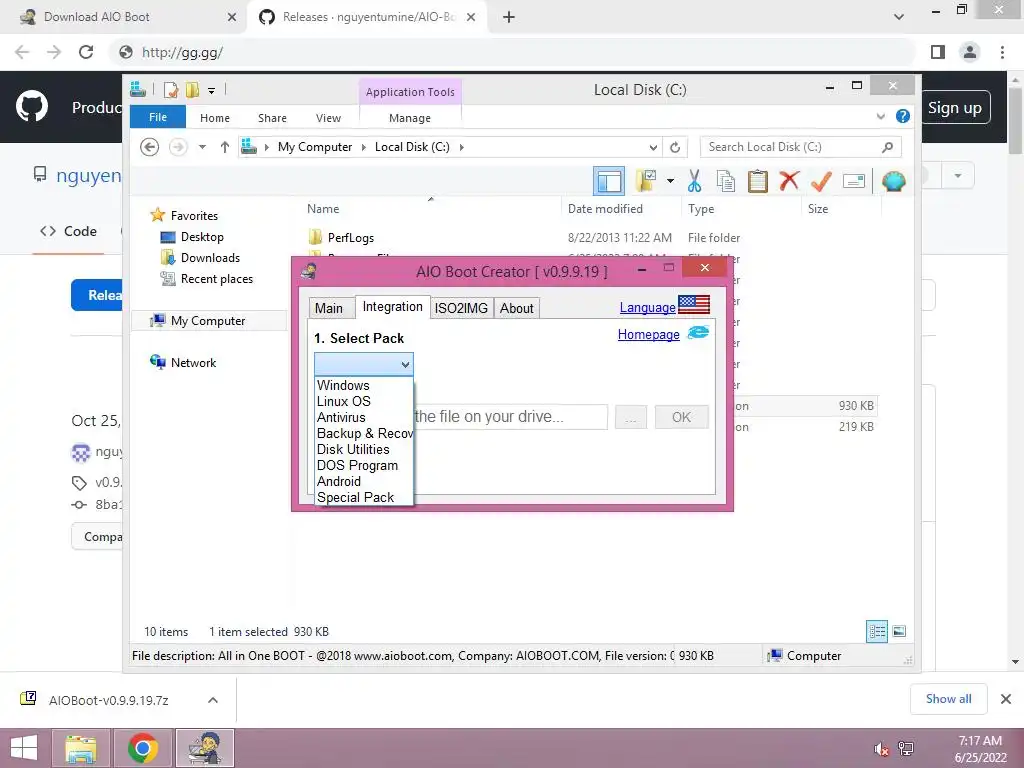The height and width of the screenshot is (768, 1024).
Task: Switch to the Share ribbon tab
Action: click(x=272, y=118)
